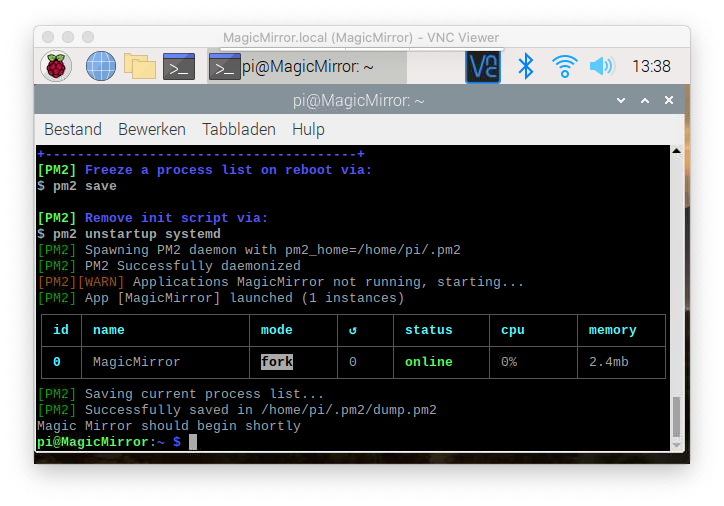Click the '/home/pi/.pm2/dump.pm2' path text

click(349, 410)
